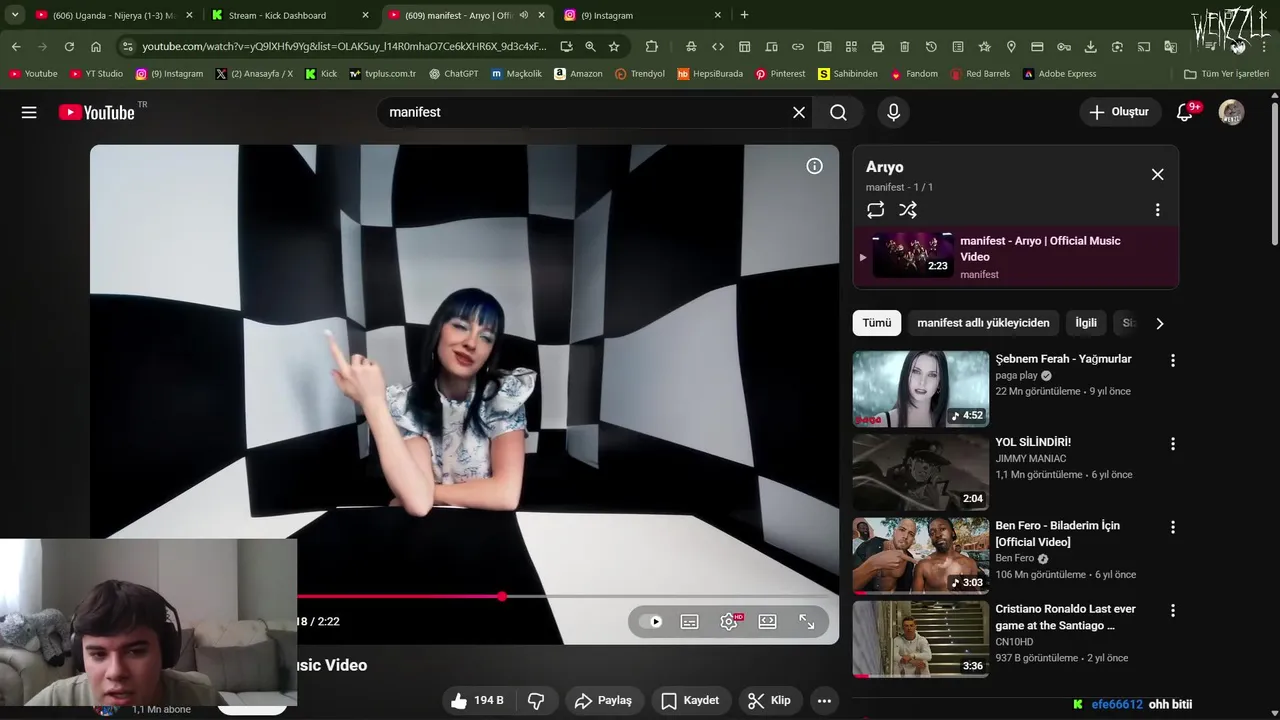
Task: Open the ChatGPT bookmark
Action: point(454,73)
